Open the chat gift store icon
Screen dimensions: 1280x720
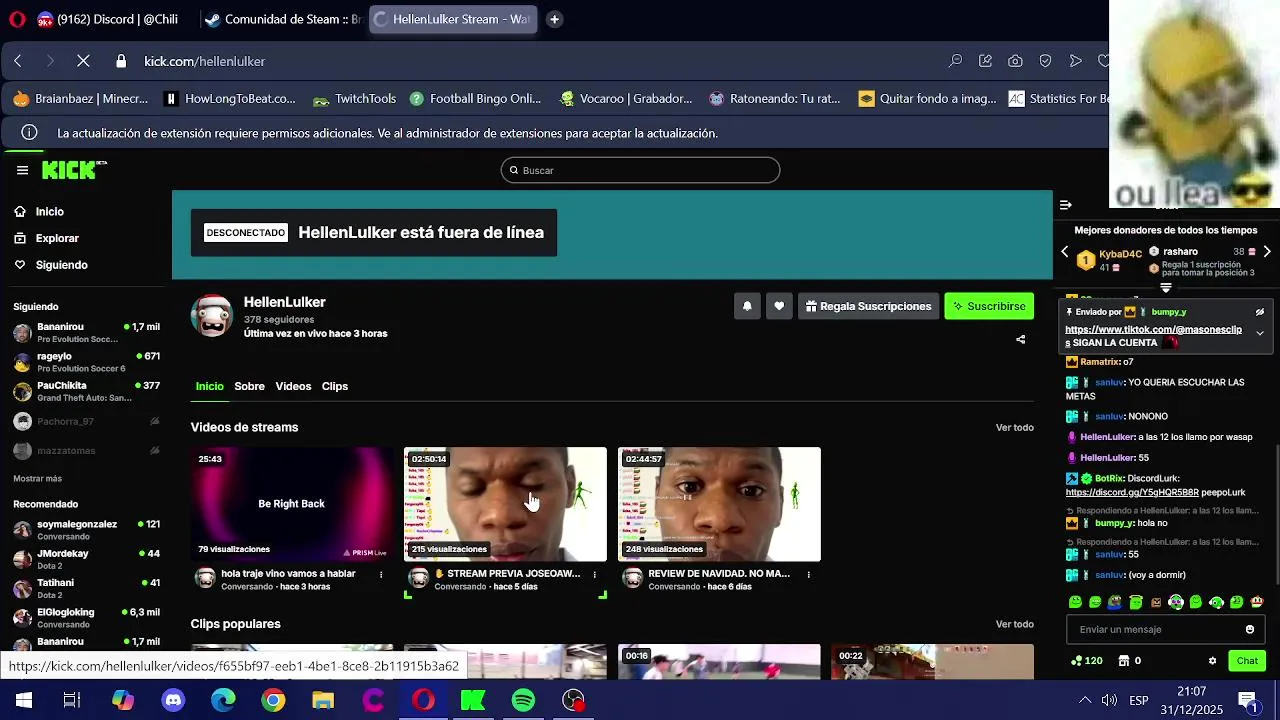[x=1124, y=661]
